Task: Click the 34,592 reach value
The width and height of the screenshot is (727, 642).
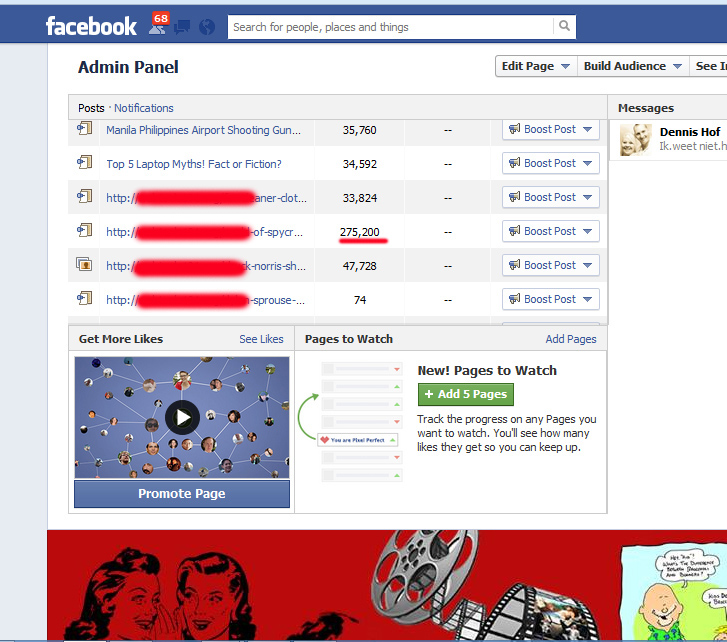Action: click(360, 164)
